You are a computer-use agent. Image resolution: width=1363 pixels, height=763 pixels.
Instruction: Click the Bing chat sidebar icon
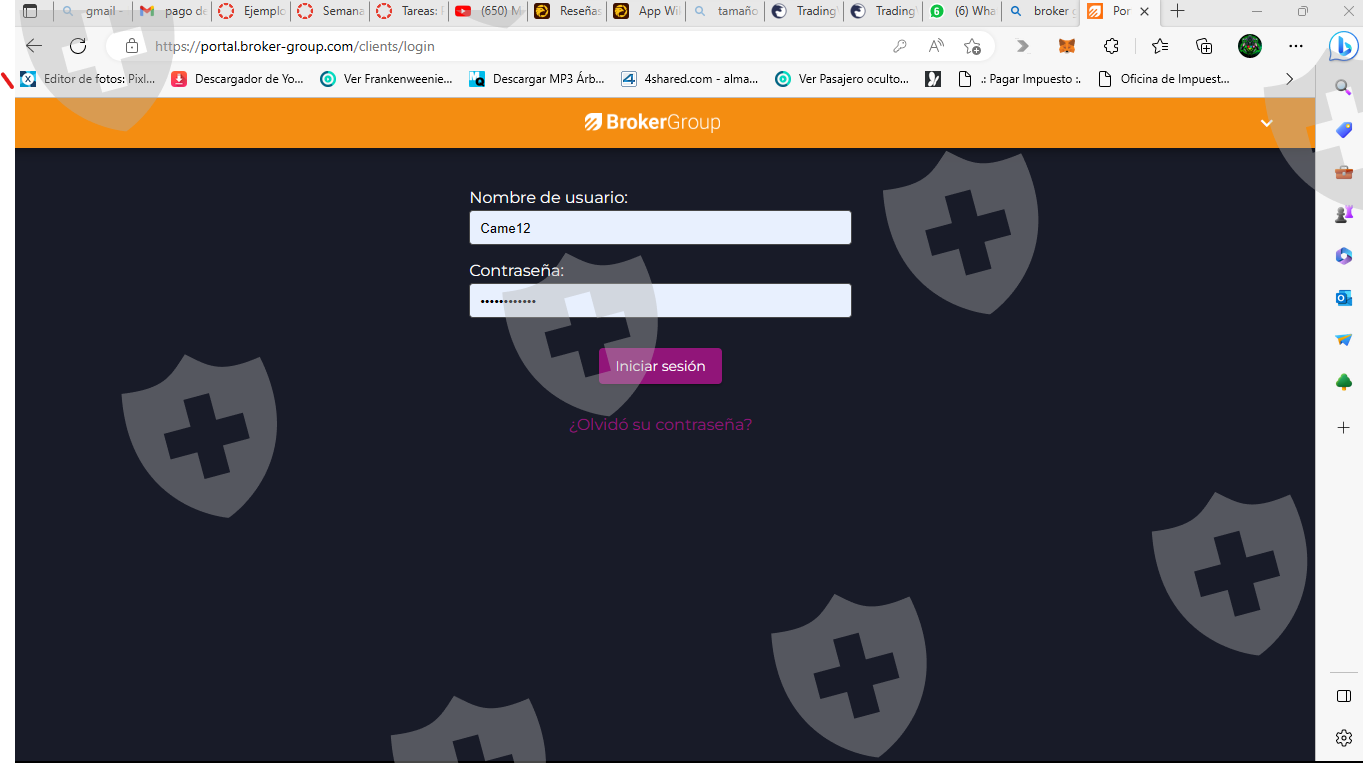pos(1343,46)
